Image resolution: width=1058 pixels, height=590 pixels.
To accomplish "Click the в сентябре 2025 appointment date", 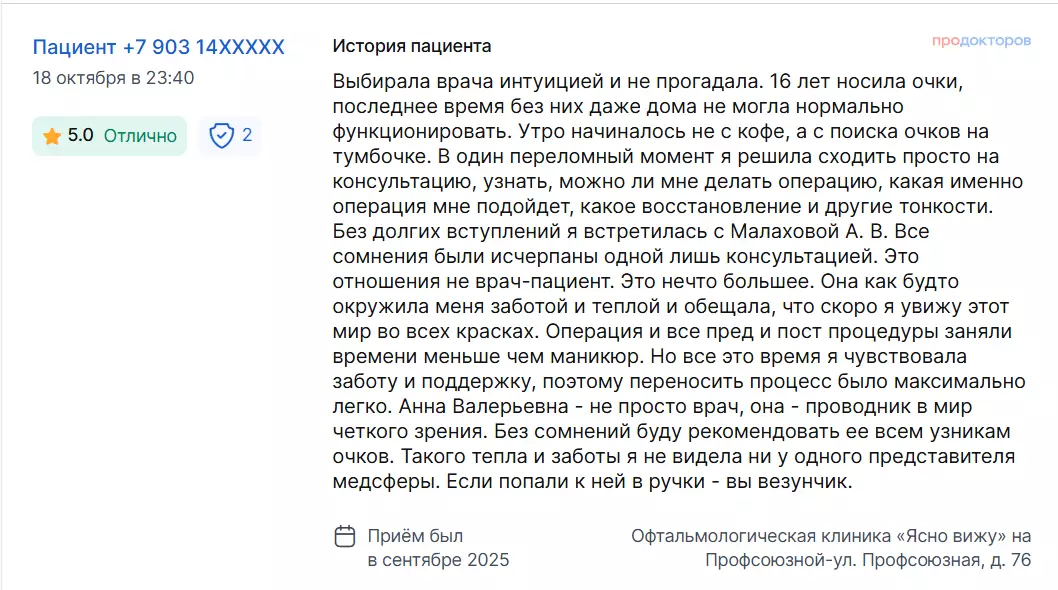I will pyautogui.click(x=438, y=560).
